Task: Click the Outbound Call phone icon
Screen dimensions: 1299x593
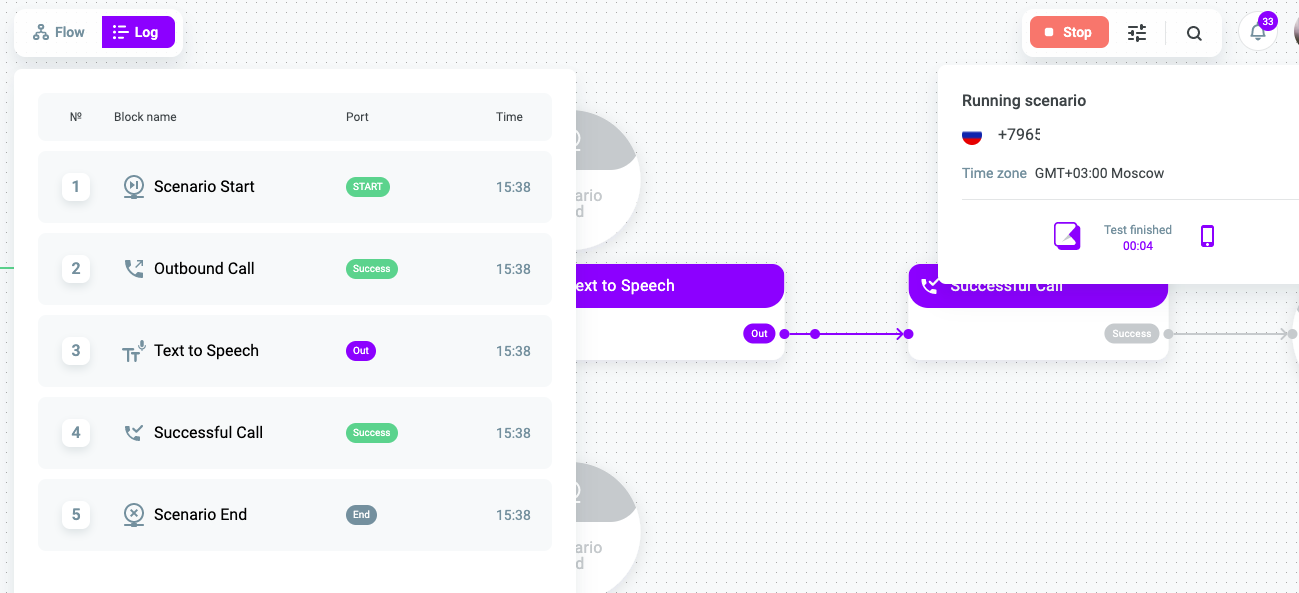Action: tap(134, 269)
